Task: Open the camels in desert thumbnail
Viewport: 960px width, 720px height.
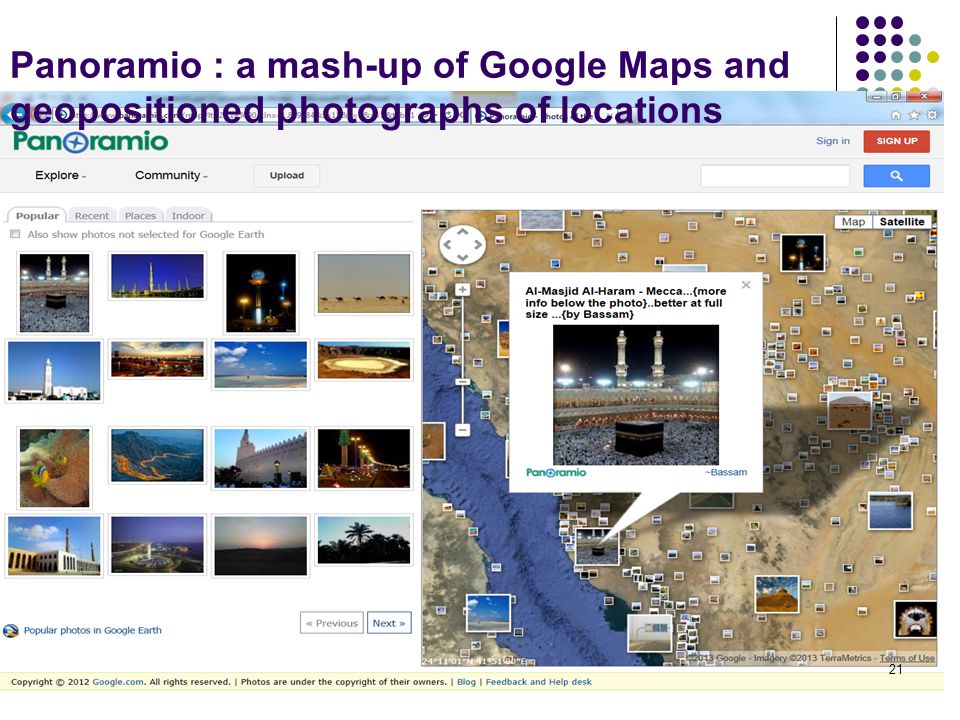Action: [x=364, y=284]
